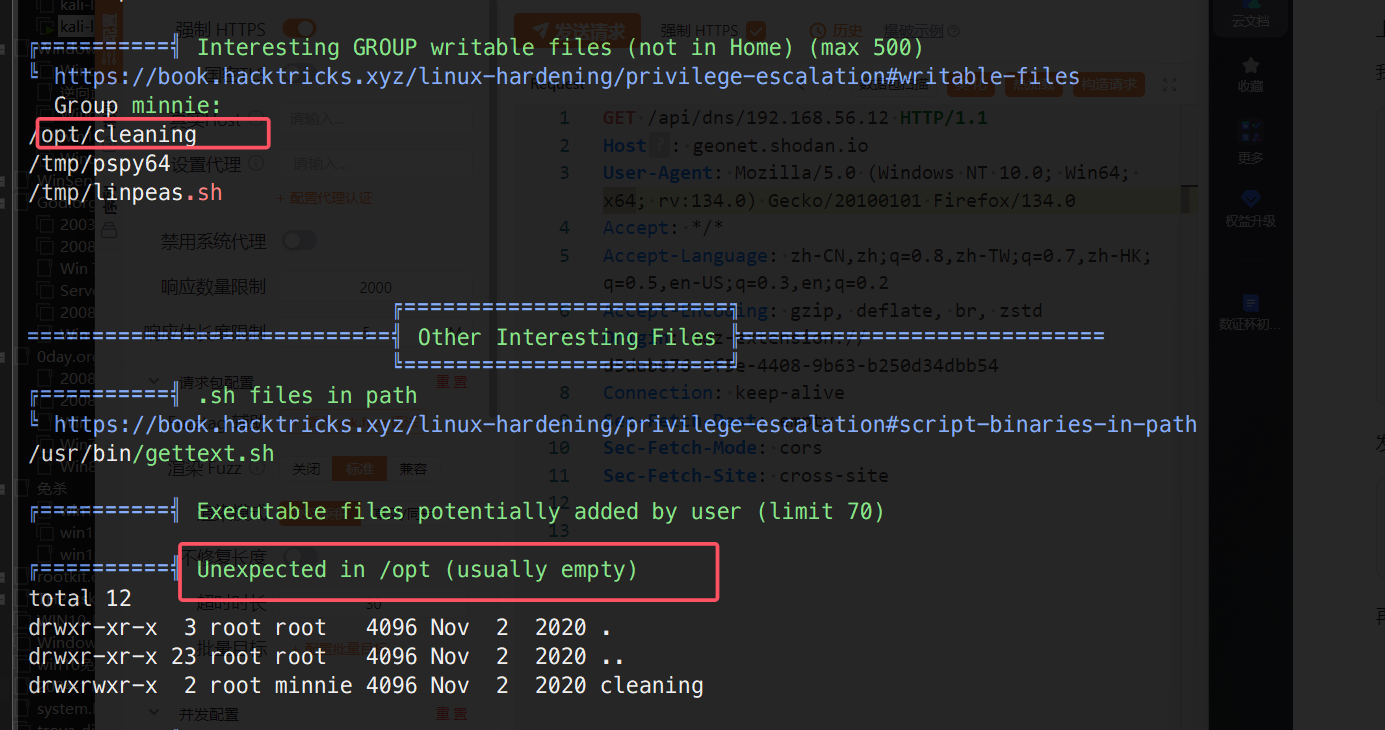
Task: Click the request editor vertical scrollbar
Action: [1187, 200]
